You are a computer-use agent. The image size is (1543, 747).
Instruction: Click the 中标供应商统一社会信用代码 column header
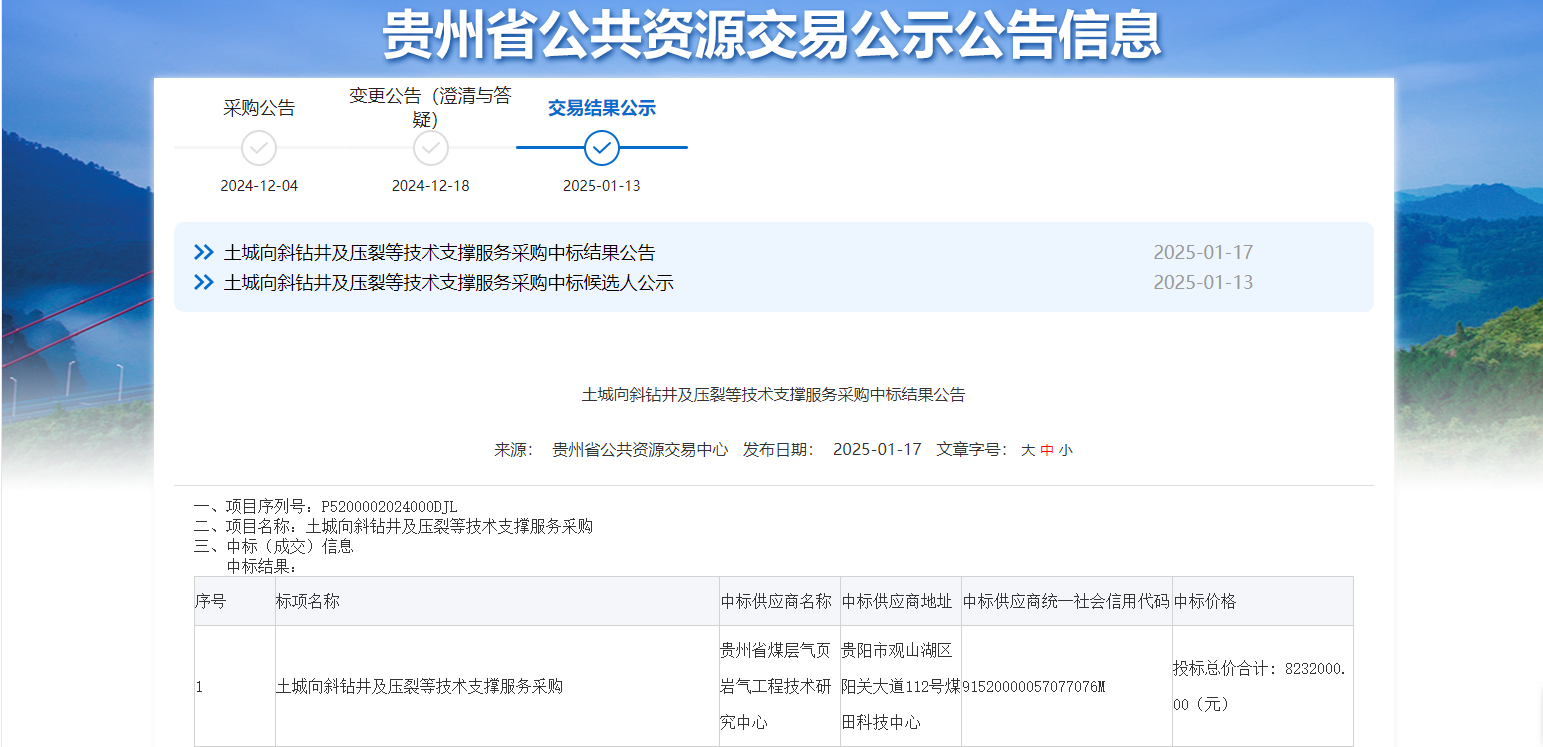(x=1066, y=601)
